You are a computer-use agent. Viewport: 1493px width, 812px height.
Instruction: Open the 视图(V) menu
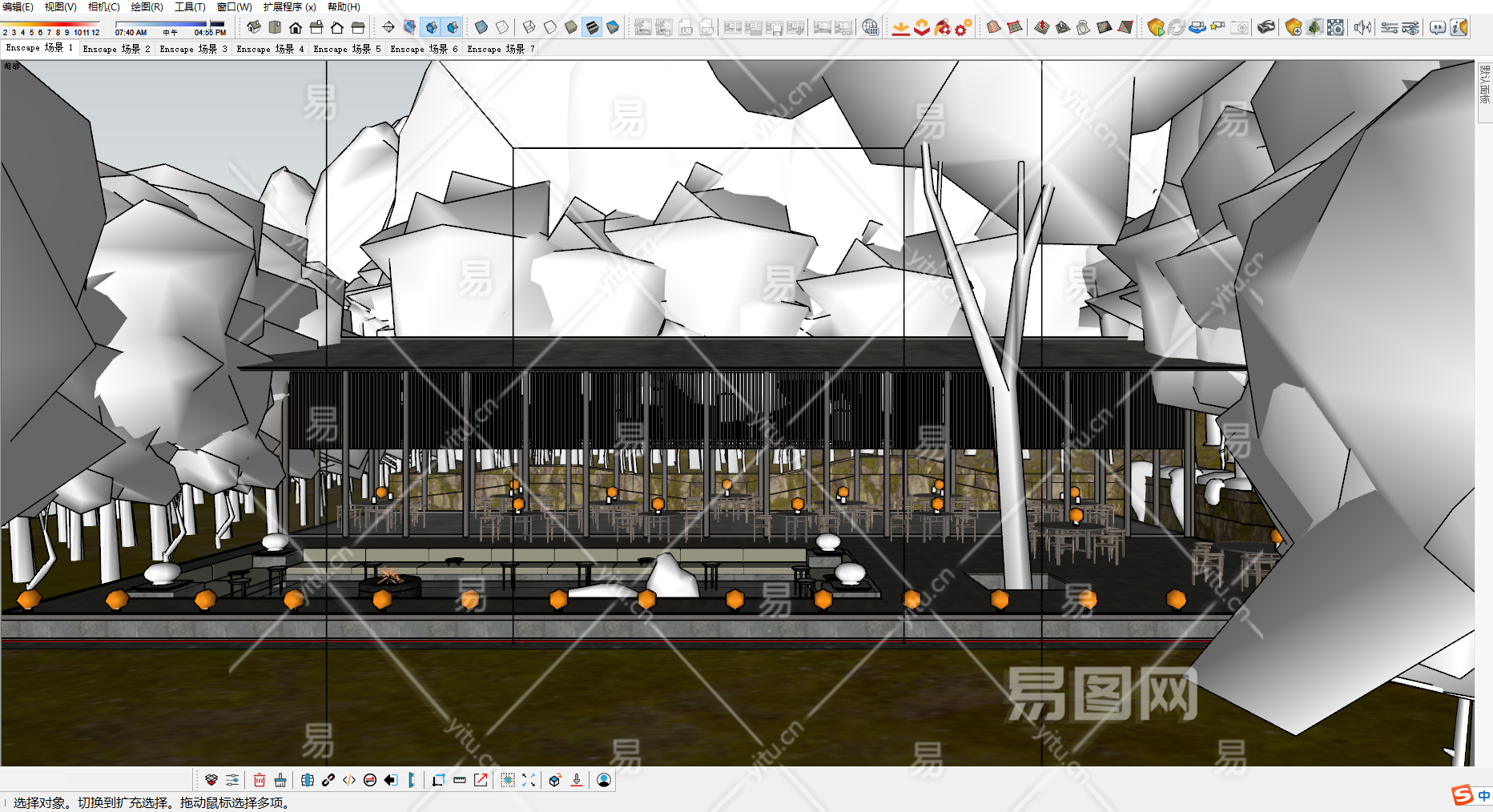(60, 7)
